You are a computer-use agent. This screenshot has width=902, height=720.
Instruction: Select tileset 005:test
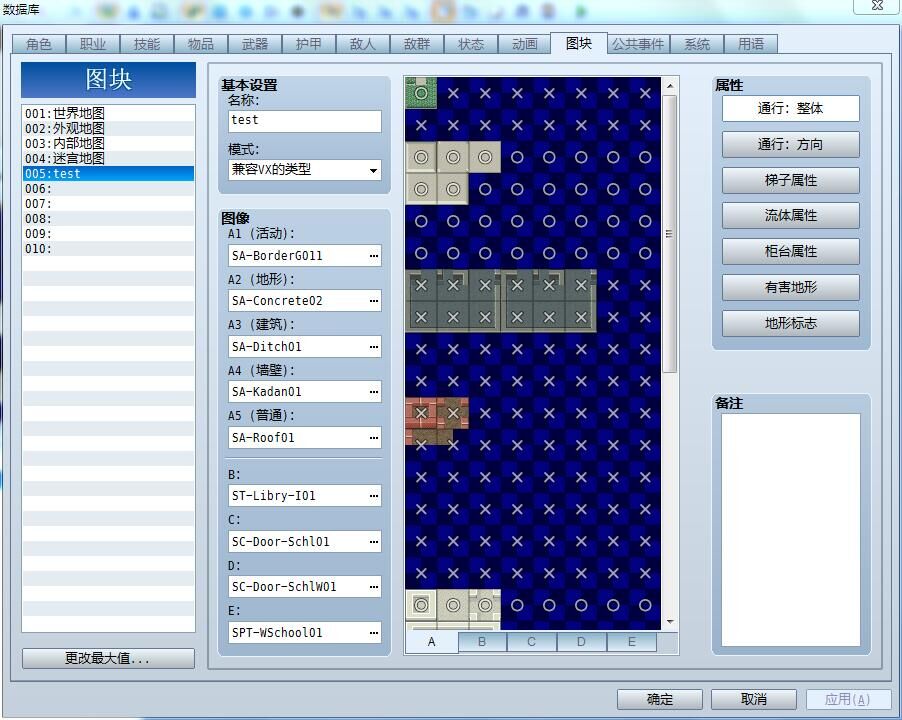pos(108,173)
